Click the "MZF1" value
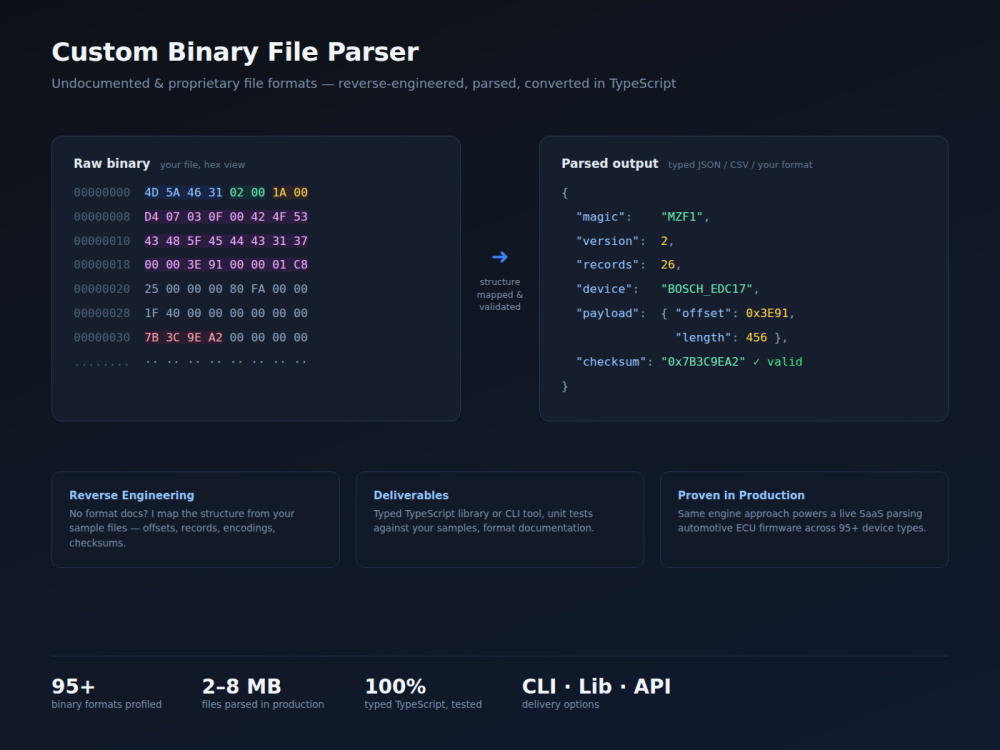Image resolution: width=1000 pixels, height=750 pixels. click(x=682, y=217)
